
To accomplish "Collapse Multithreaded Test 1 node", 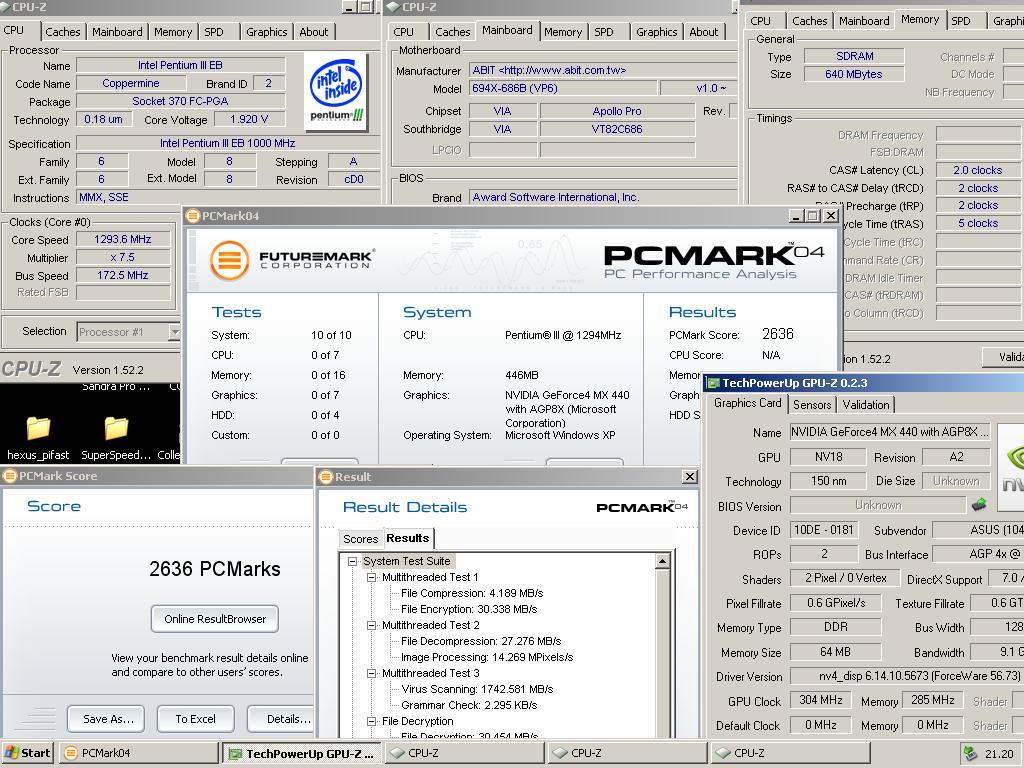I will pyautogui.click(x=372, y=577).
